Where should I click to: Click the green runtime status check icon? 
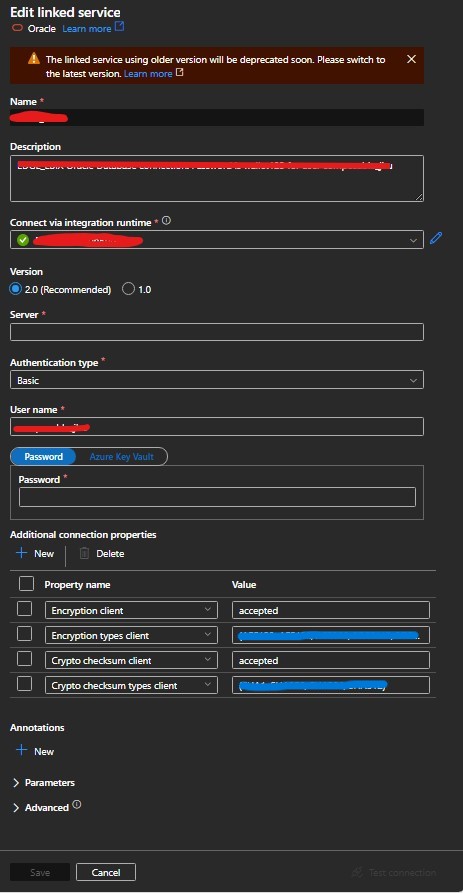pyautogui.click(x=23, y=240)
